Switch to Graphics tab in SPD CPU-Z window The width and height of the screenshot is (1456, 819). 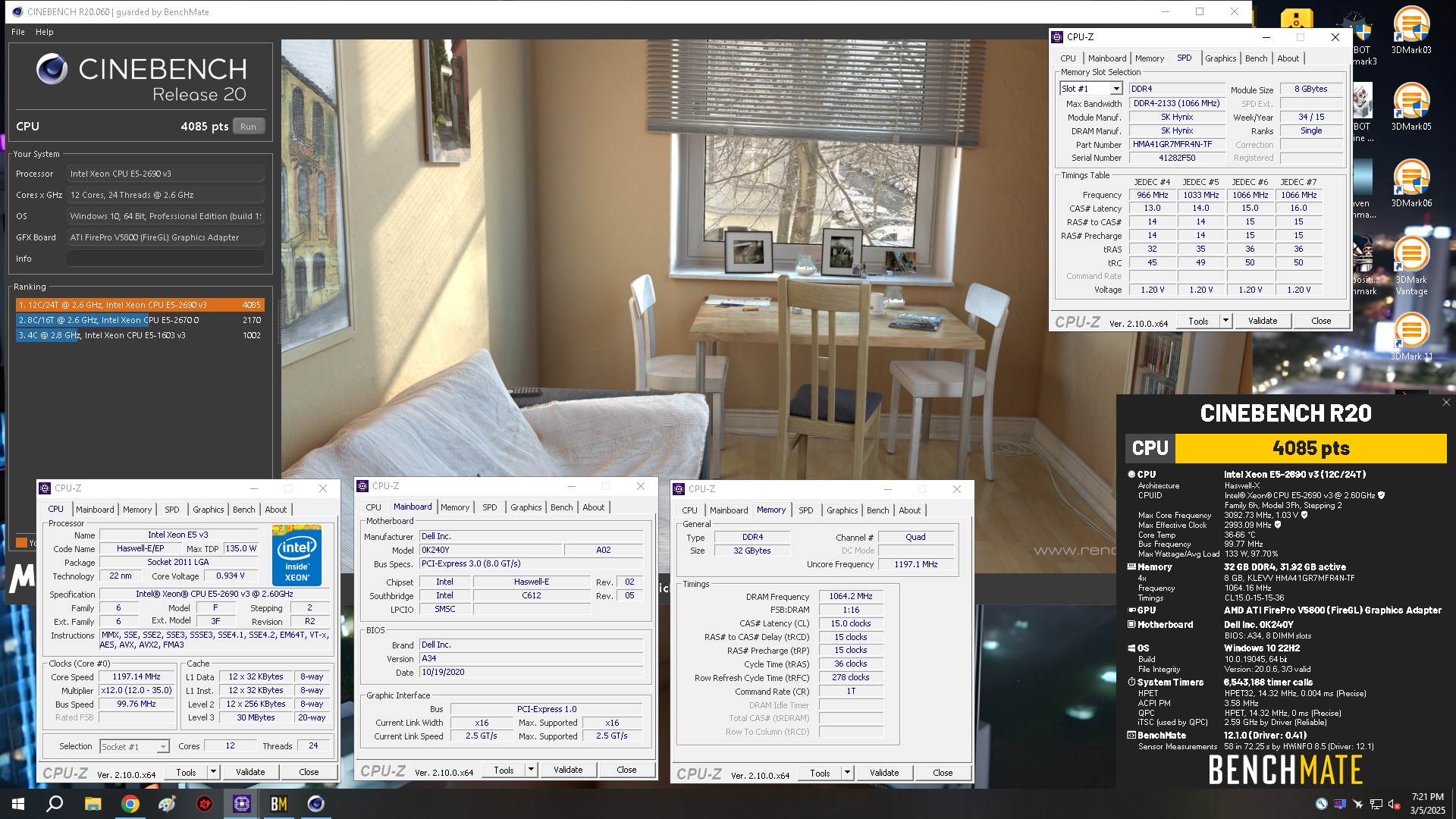pyautogui.click(x=1220, y=58)
